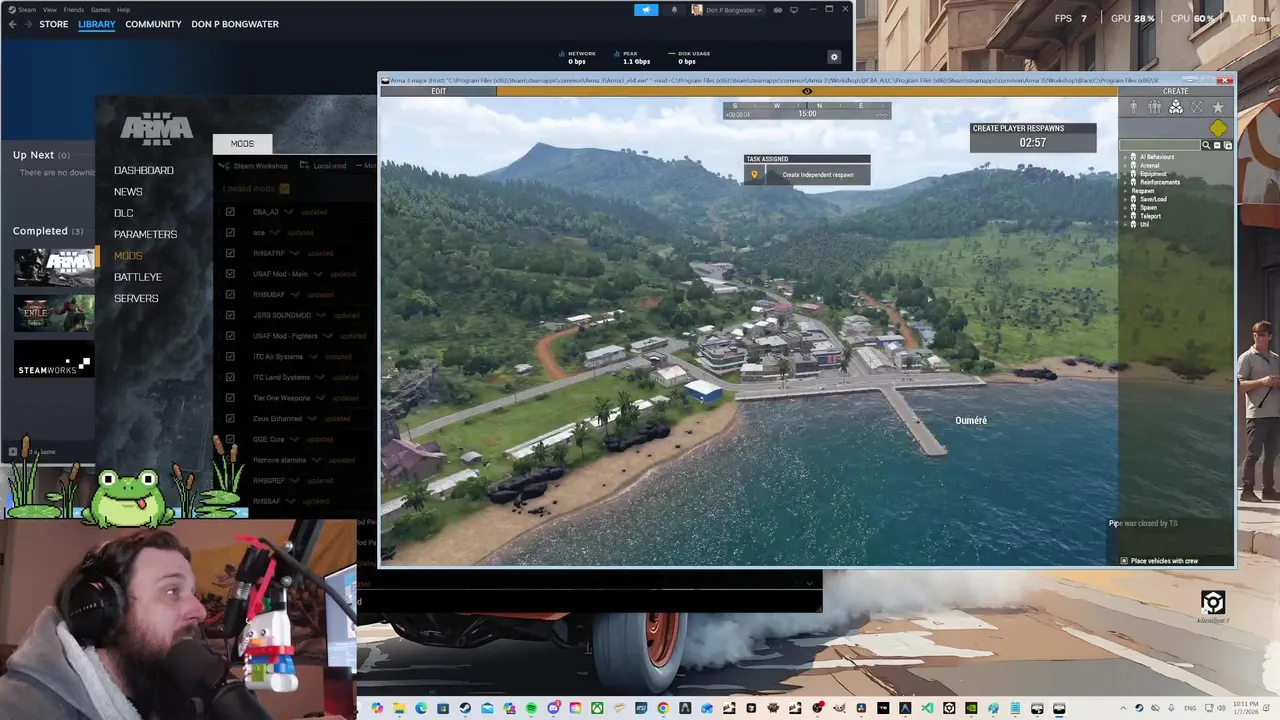Open the Zeus EDIT panel tab
Image resolution: width=1280 pixels, height=720 pixels.
point(438,91)
